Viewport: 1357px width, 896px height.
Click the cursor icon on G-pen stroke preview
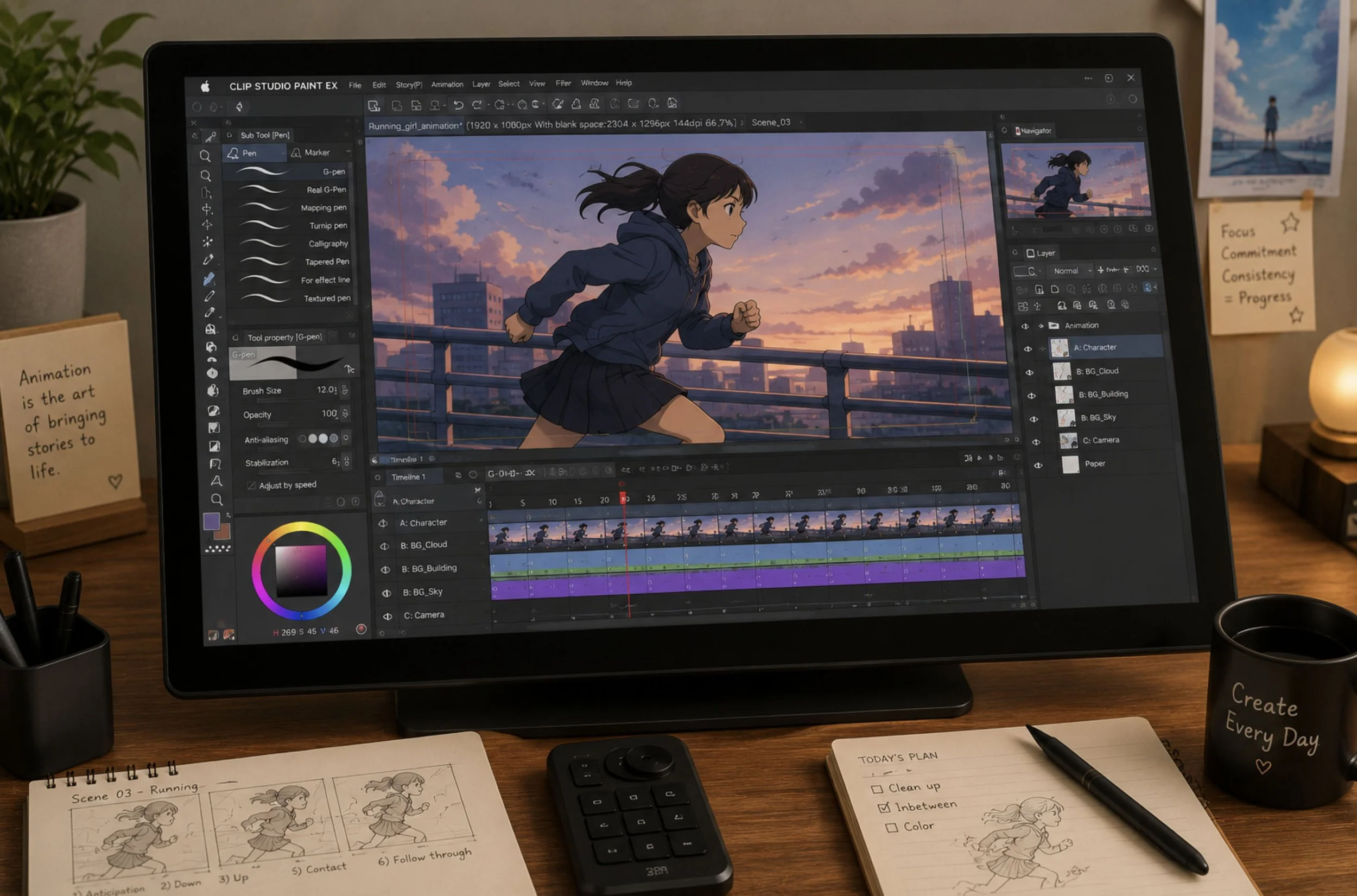pyautogui.click(x=349, y=370)
